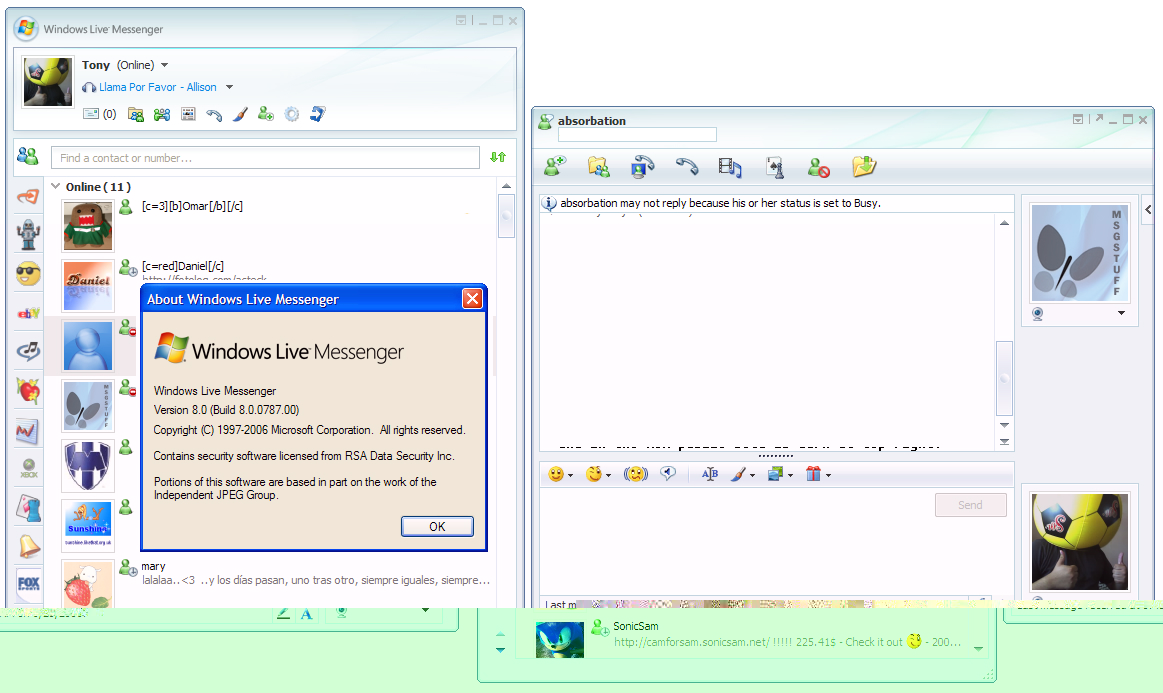Open the robot tab in the left sidebar

click(x=28, y=234)
